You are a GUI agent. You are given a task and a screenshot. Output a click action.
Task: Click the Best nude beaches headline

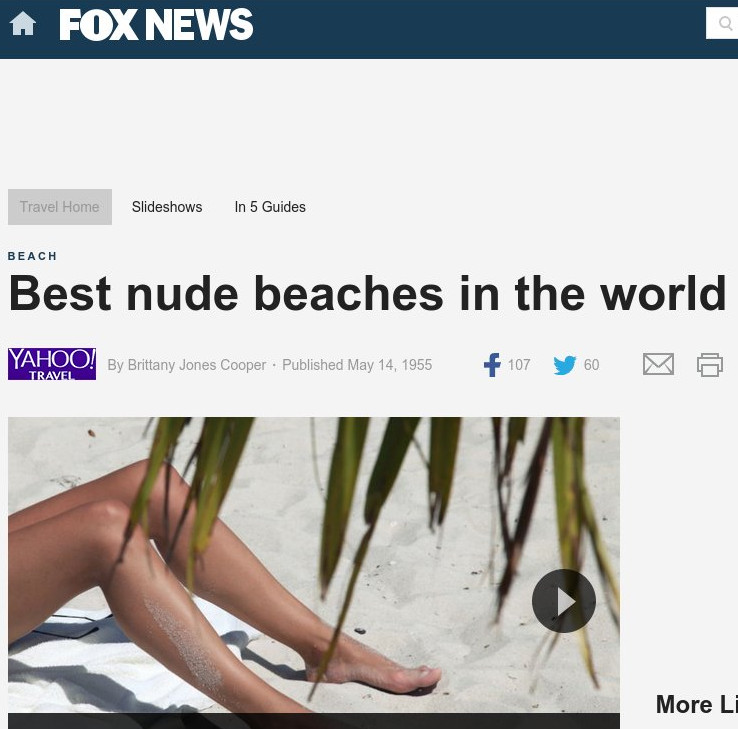[x=368, y=294]
